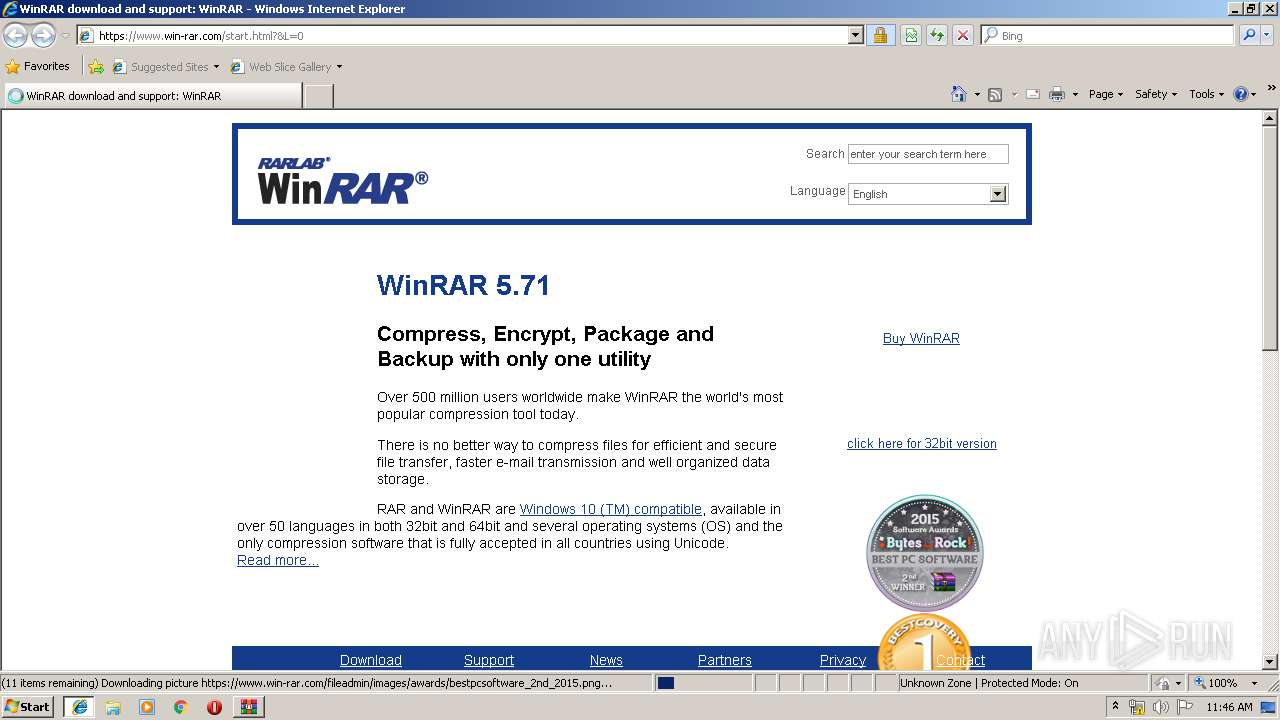The image size is (1280, 720).
Task: Start a Bing search with the magnifier button
Action: (1249, 35)
